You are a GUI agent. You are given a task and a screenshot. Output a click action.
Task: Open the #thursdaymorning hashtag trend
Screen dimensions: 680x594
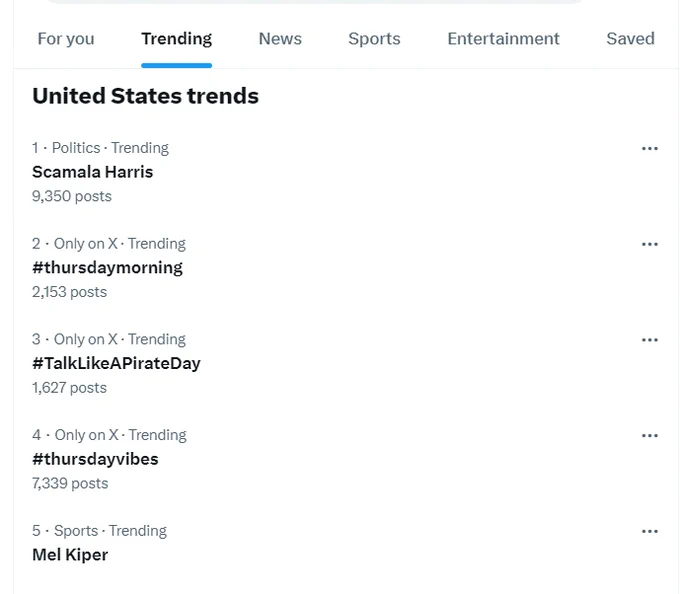click(108, 268)
